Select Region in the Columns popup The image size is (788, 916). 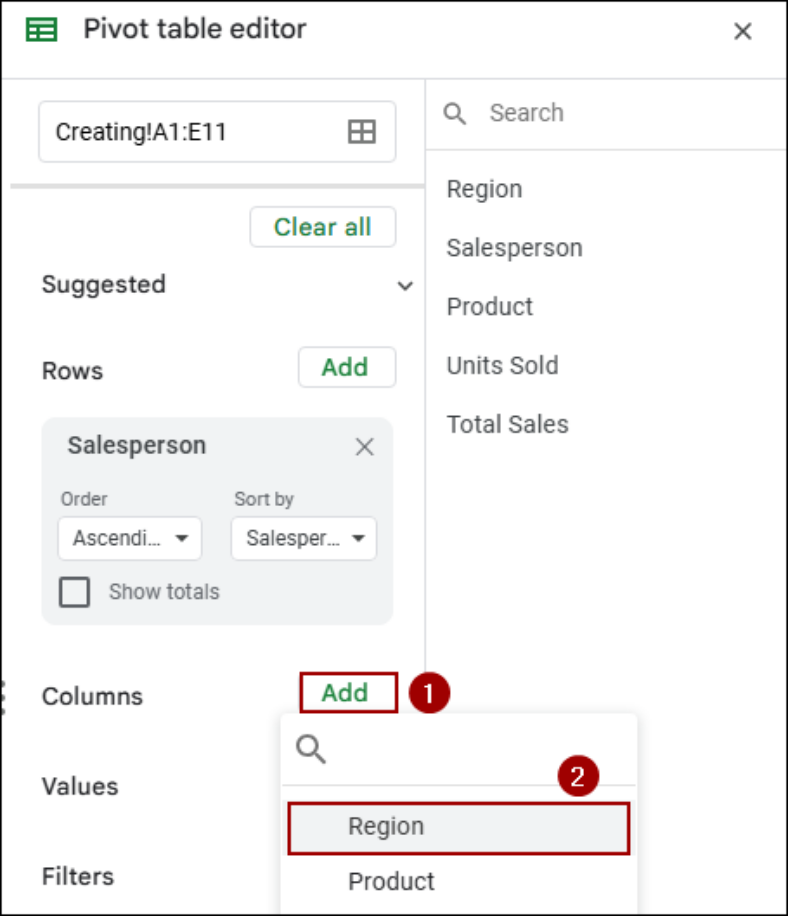pyautogui.click(x=459, y=828)
